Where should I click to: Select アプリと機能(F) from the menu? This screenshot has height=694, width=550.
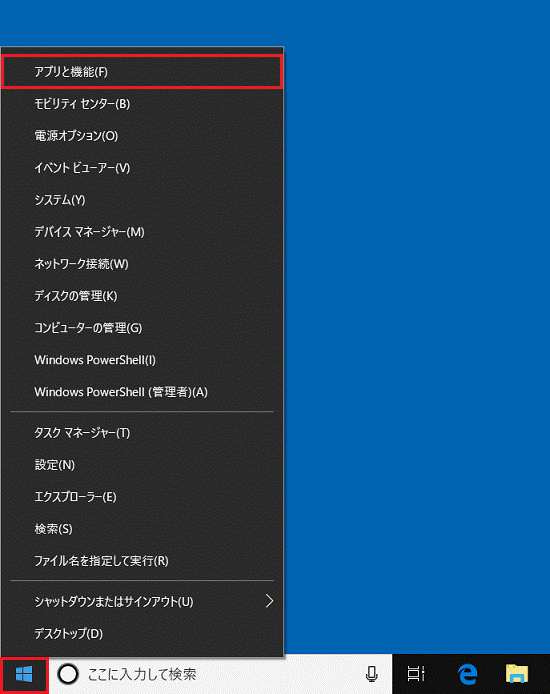point(142,72)
